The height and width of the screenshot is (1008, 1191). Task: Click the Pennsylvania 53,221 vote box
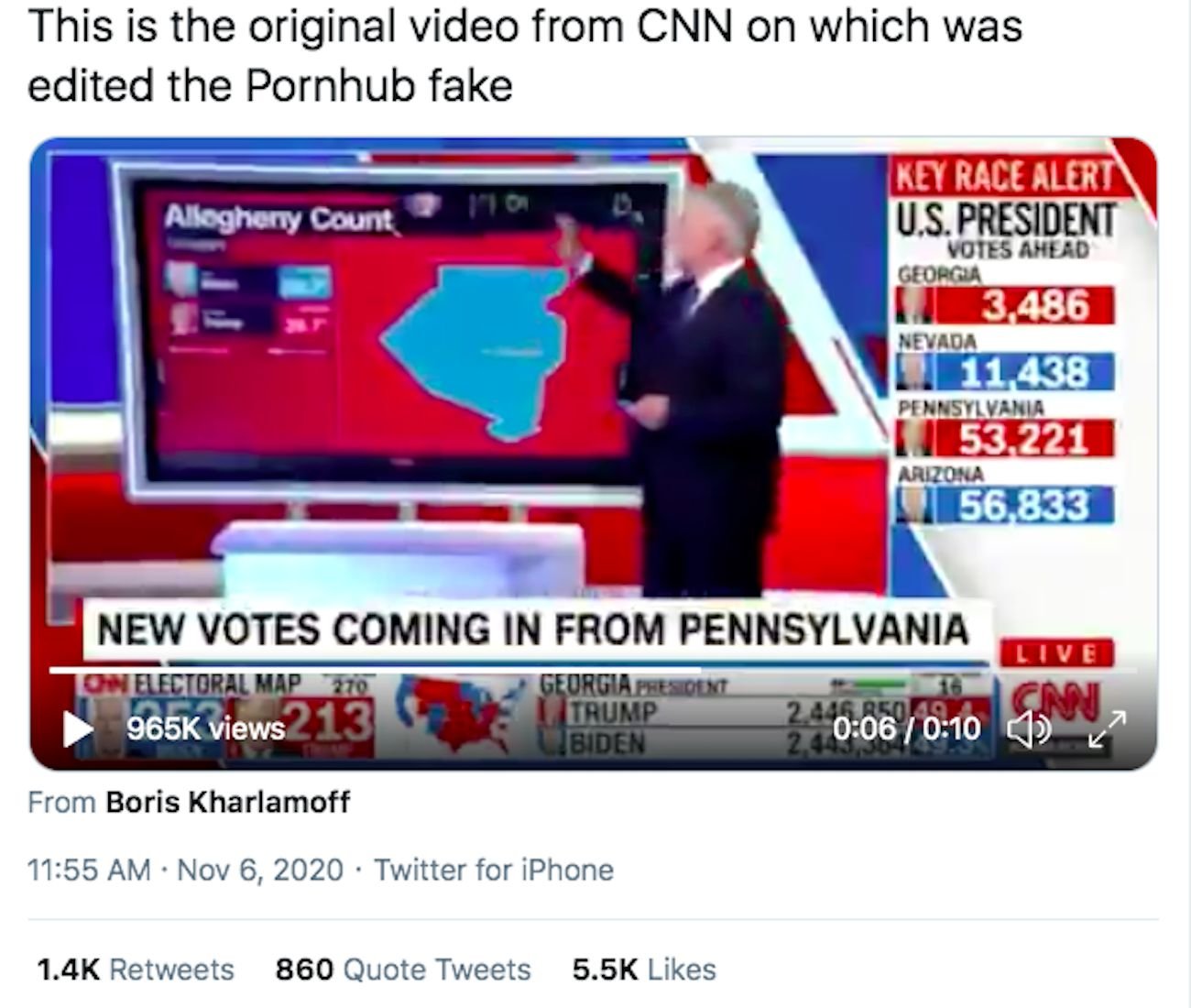click(1004, 436)
